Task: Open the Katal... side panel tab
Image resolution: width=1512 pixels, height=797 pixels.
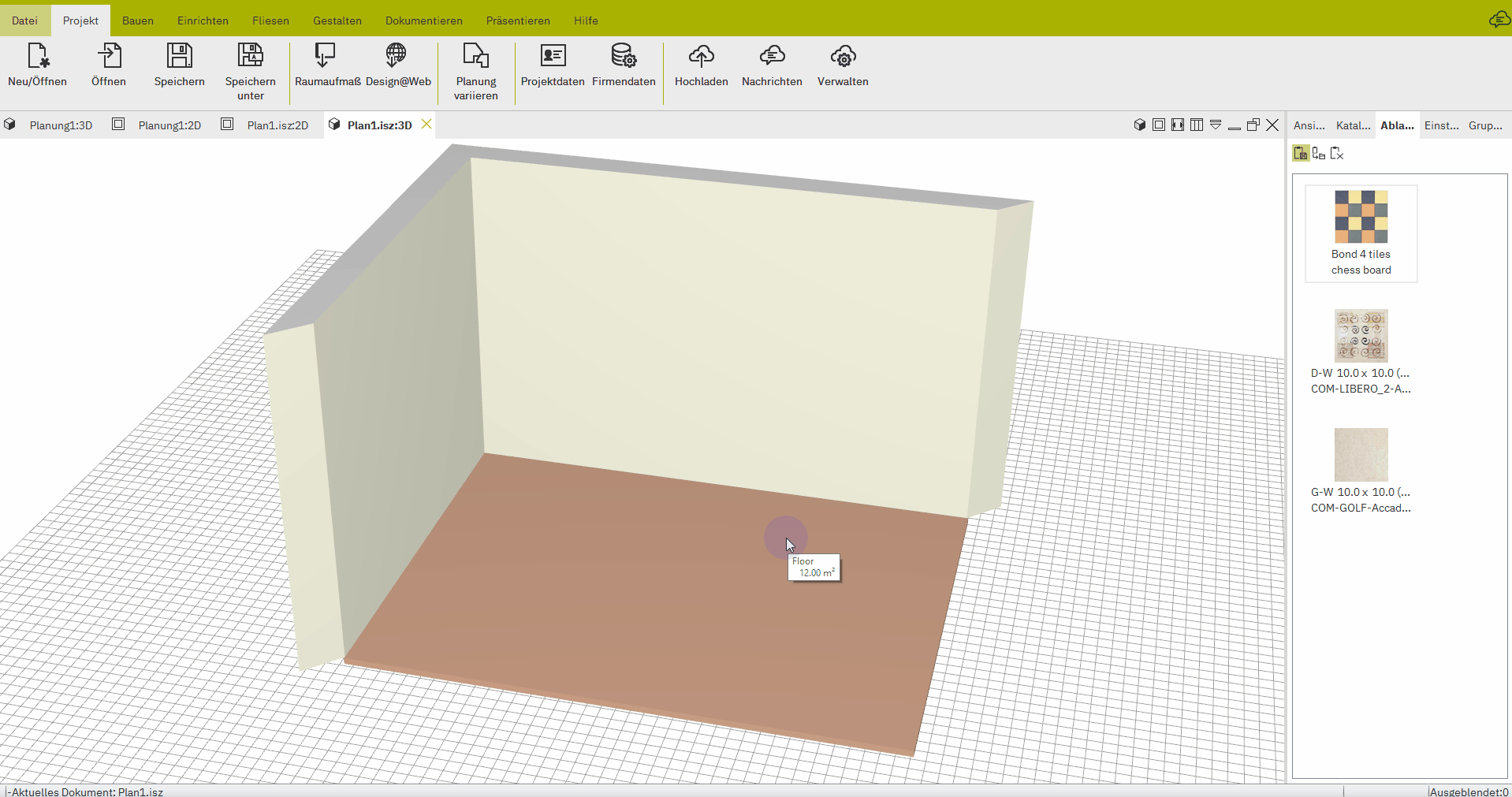Action: [x=1353, y=125]
